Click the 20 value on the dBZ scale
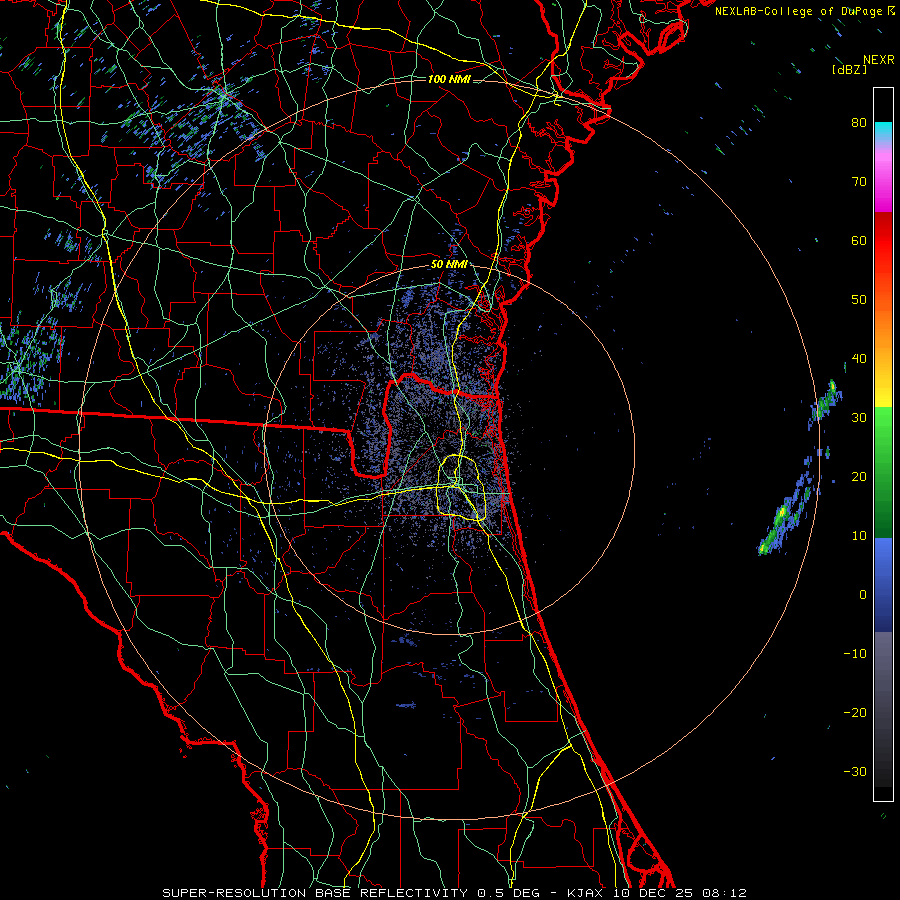 point(859,476)
